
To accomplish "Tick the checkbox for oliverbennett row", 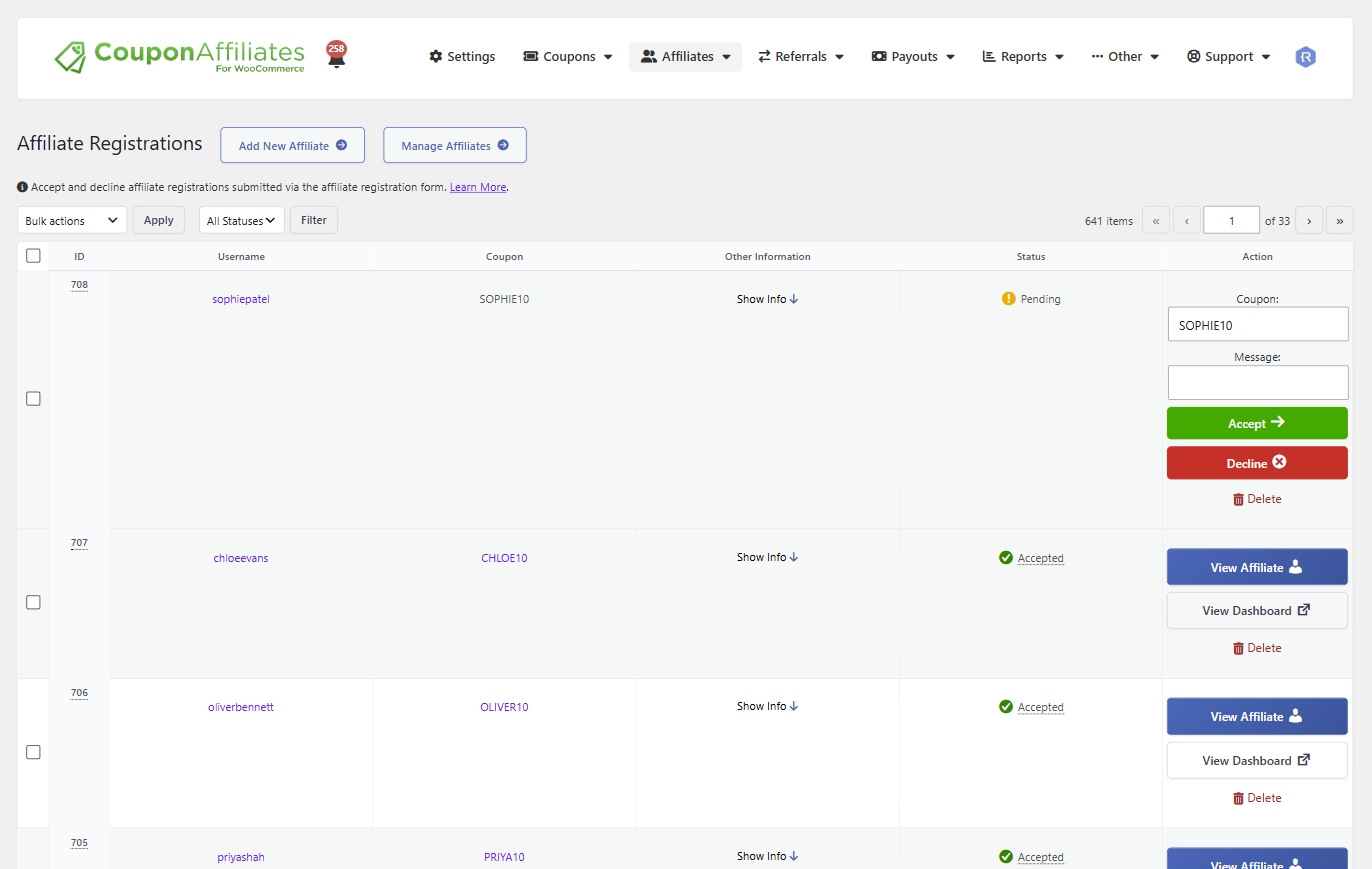I will click(33, 752).
